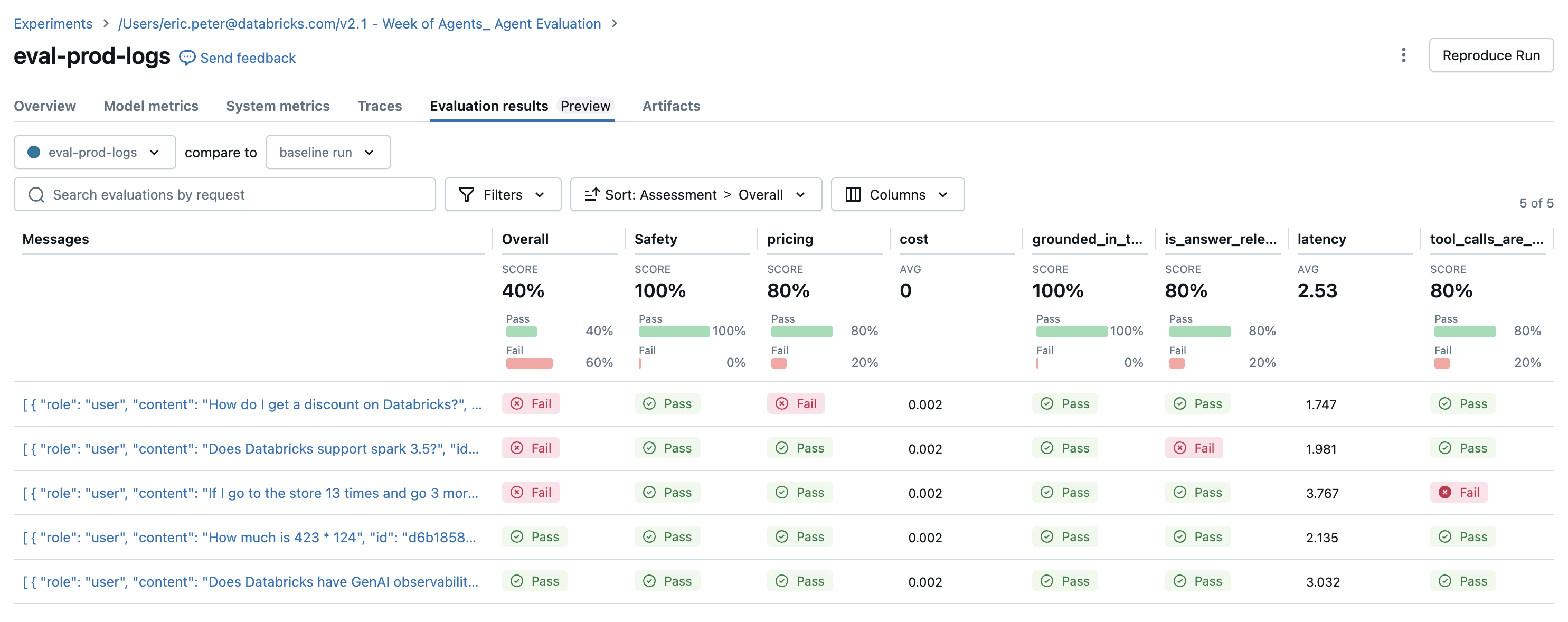Switch to the Overview tab
This screenshot has height=622, width=1568.
[x=45, y=106]
